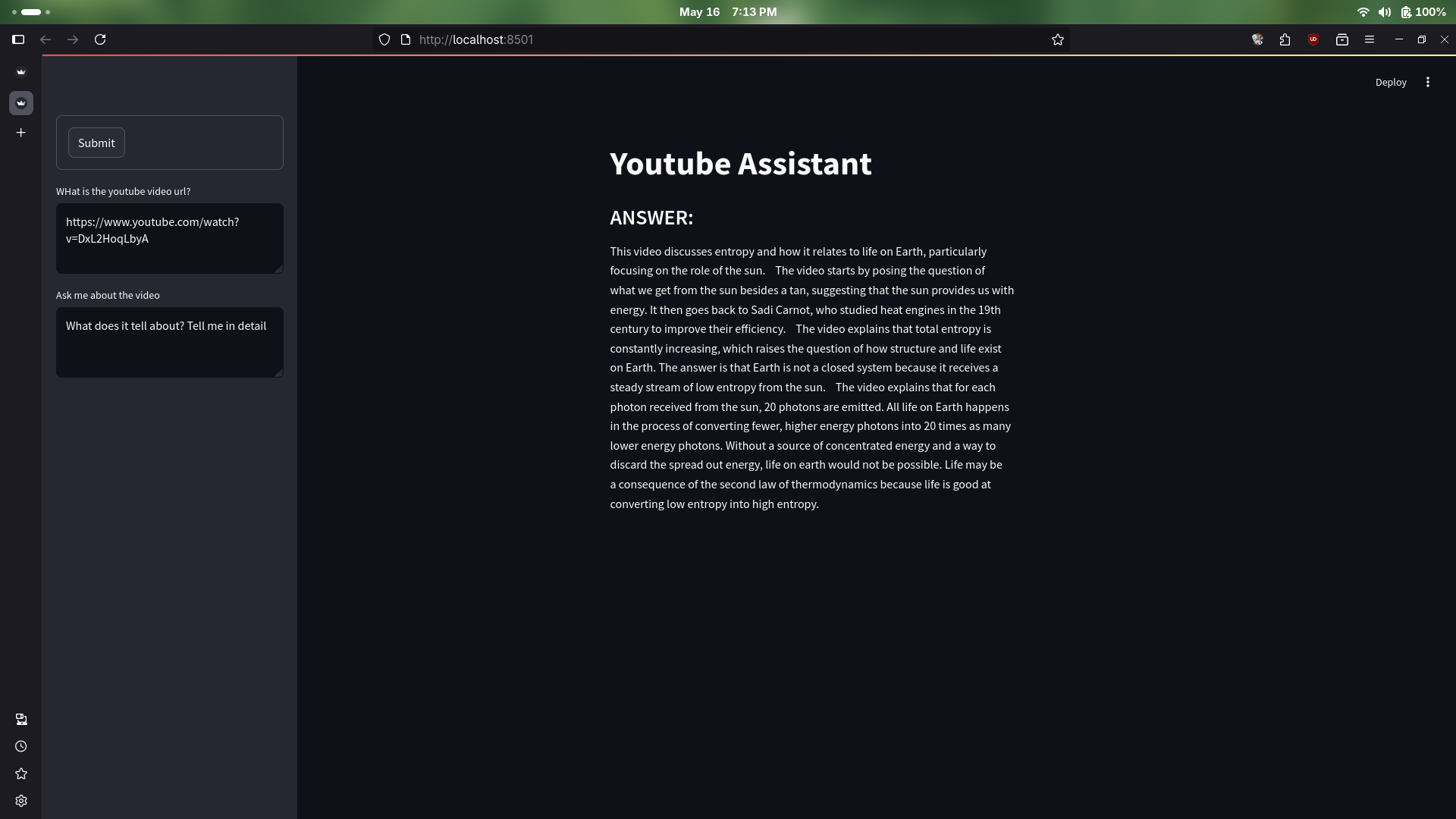The image size is (1456, 819).
Task: Click the Deploy button
Action: [x=1390, y=82]
